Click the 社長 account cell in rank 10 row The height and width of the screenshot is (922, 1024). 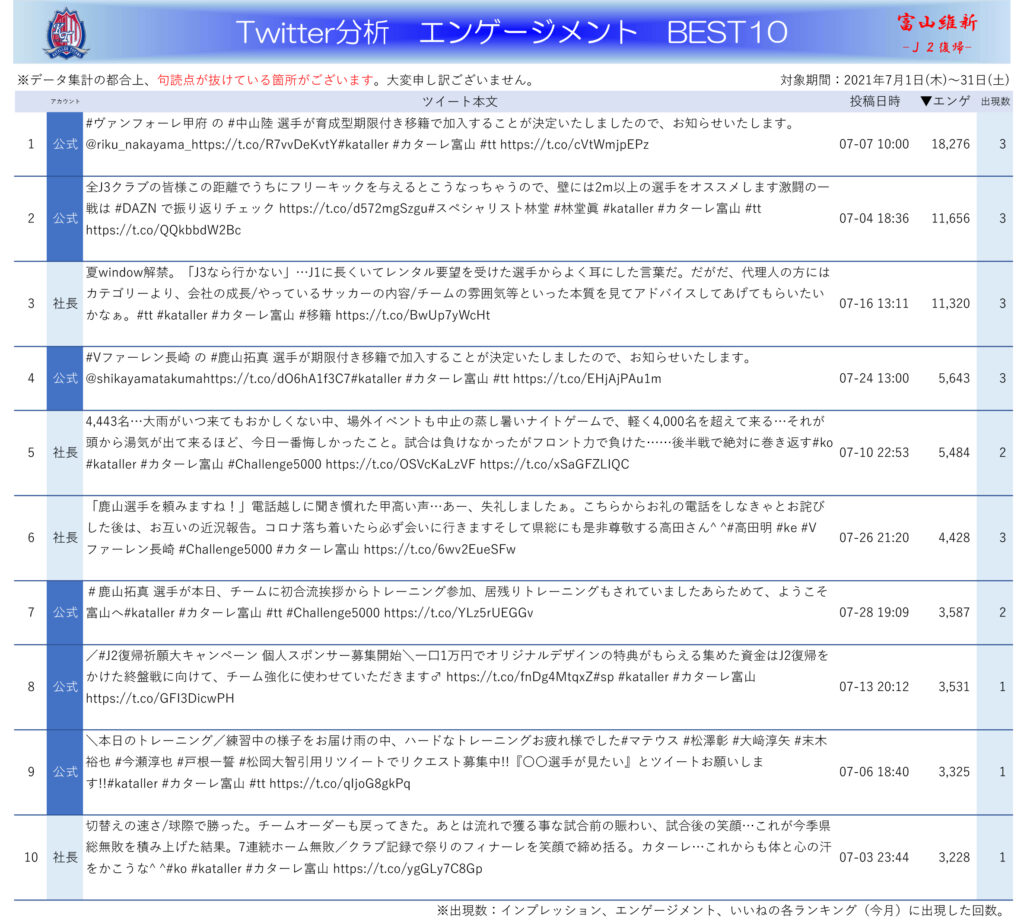65,857
